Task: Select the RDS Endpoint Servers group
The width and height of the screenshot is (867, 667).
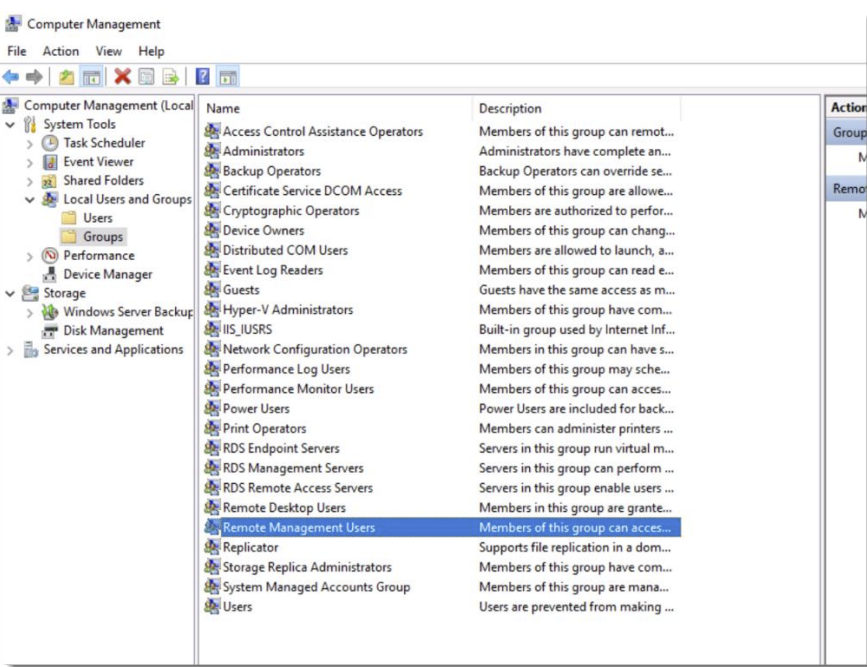Action: coord(281,449)
